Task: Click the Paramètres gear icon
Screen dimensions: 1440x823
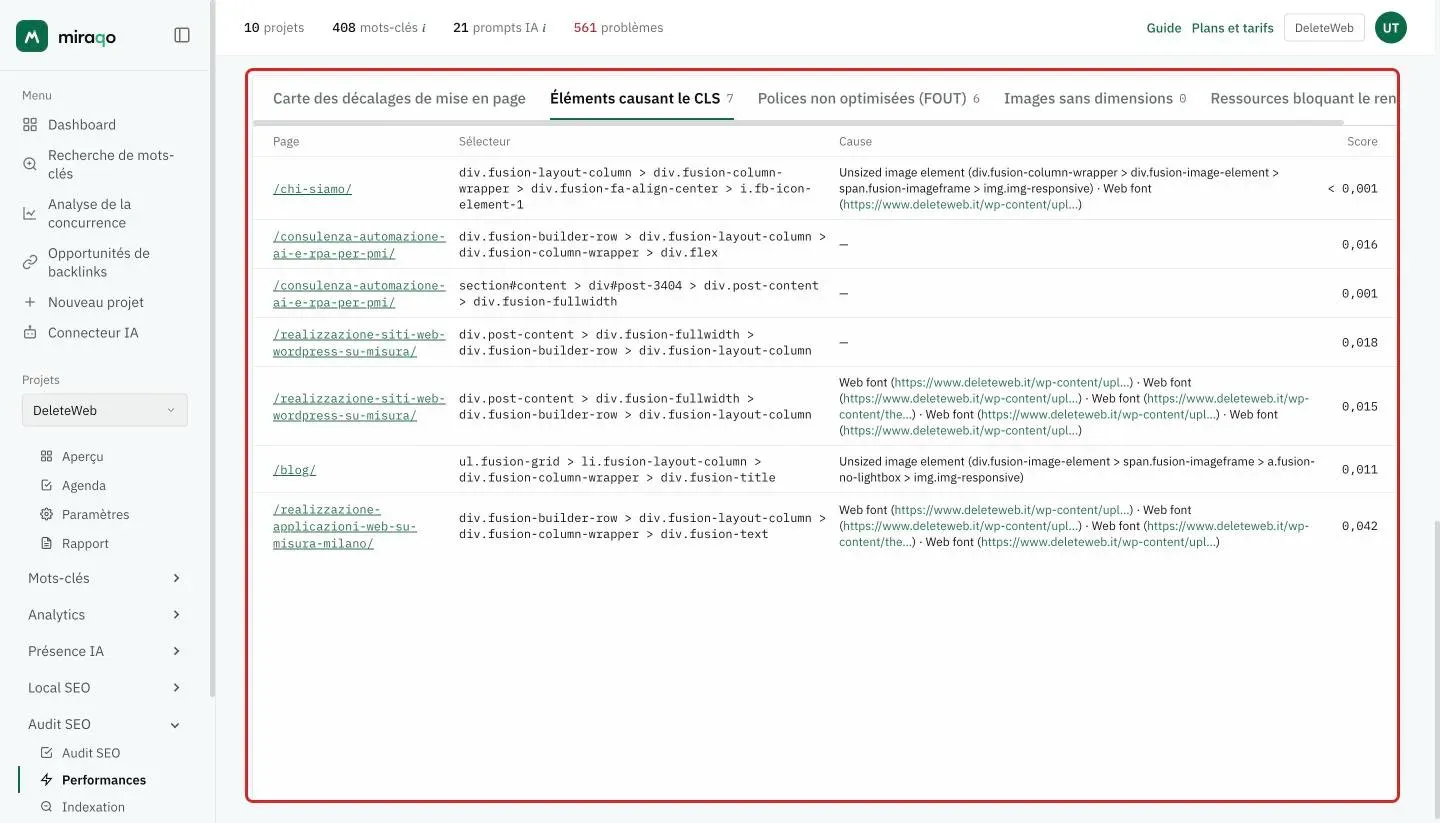Action: (46, 514)
